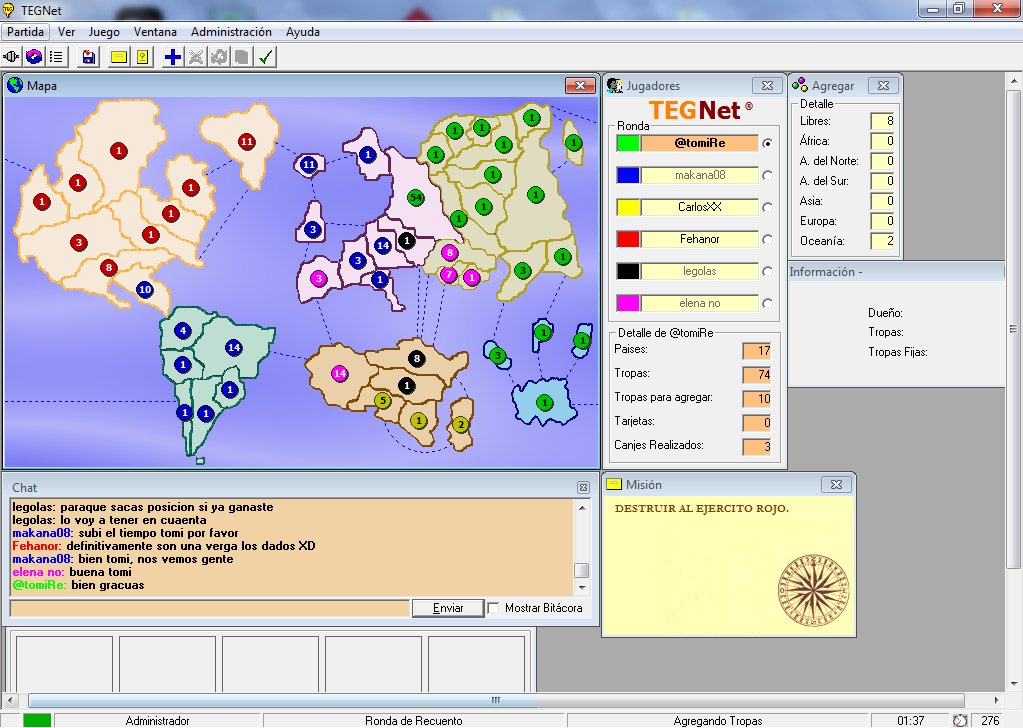Click the floppy disk save icon
This screenshot has width=1023, height=728.
tap(89, 57)
